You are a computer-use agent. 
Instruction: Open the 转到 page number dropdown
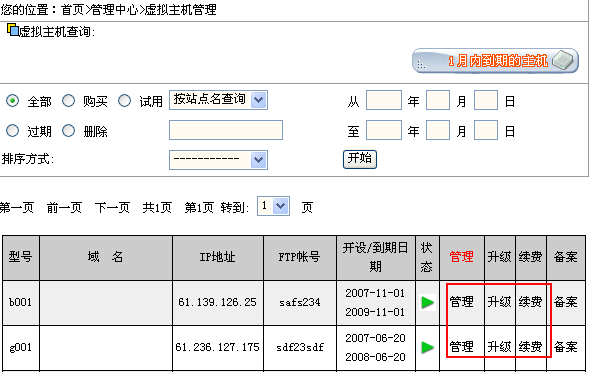coord(273,206)
